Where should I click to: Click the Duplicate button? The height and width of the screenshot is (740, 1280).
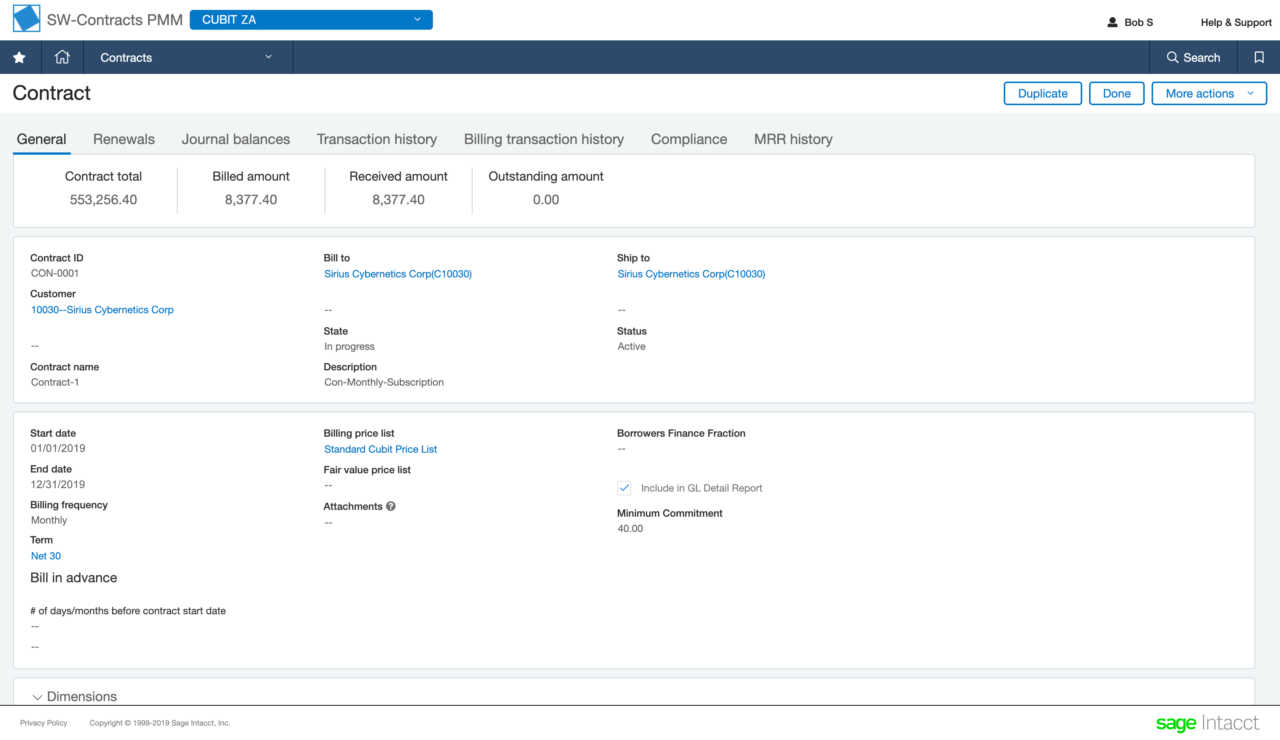(x=1043, y=93)
